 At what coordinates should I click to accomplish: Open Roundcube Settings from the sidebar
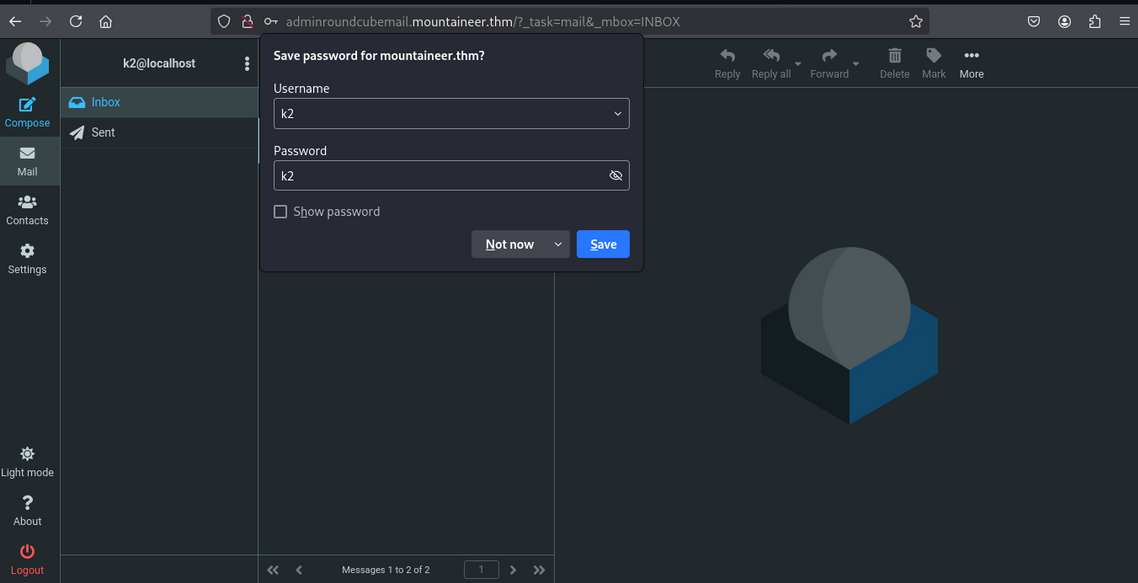[27, 259]
